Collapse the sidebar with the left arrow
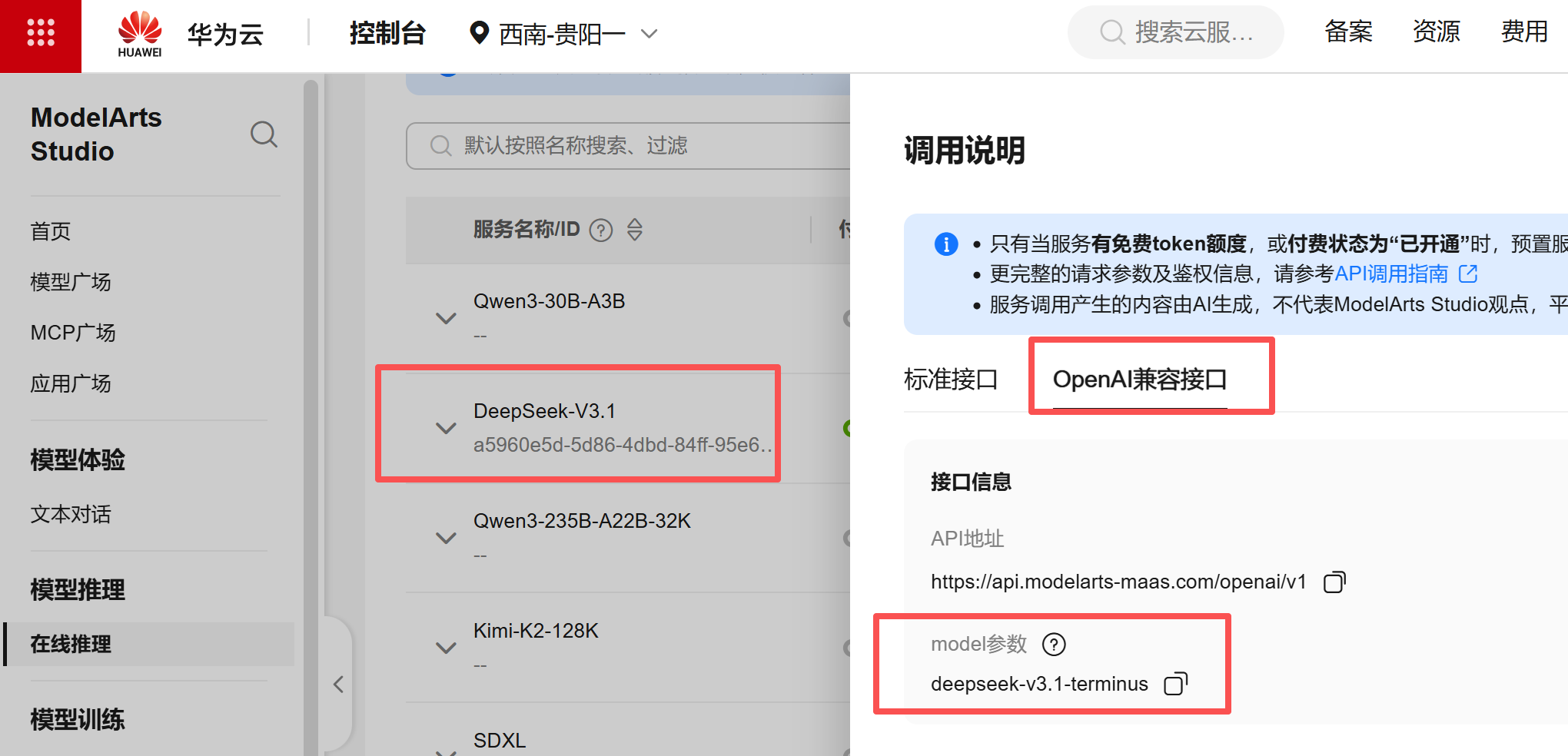This screenshot has width=1568, height=756. tap(338, 685)
